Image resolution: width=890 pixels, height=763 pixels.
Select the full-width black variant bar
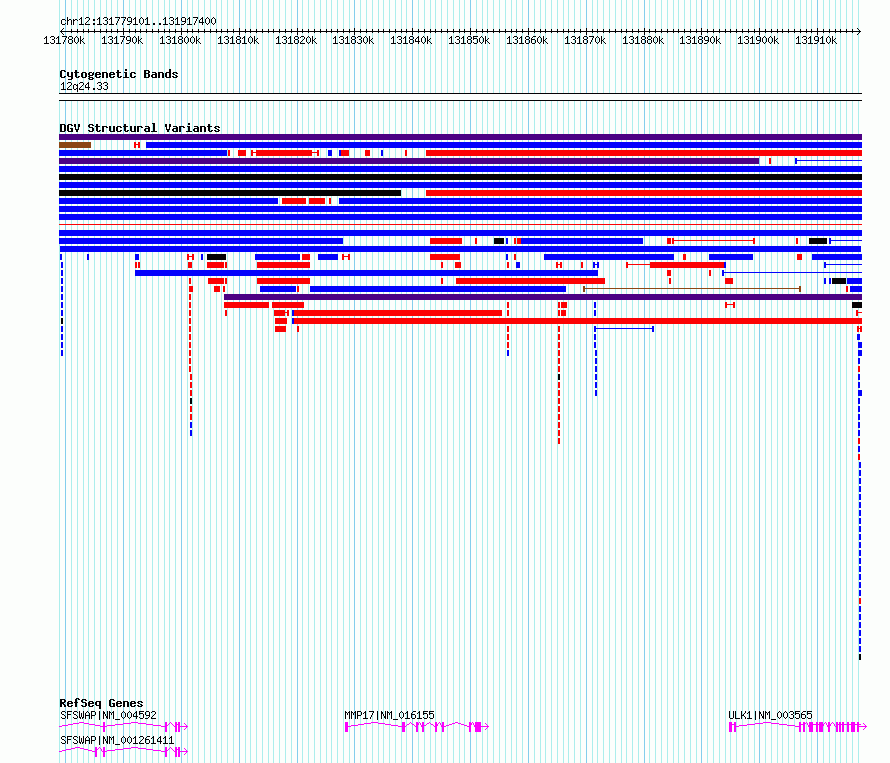pyautogui.click(x=460, y=177)
